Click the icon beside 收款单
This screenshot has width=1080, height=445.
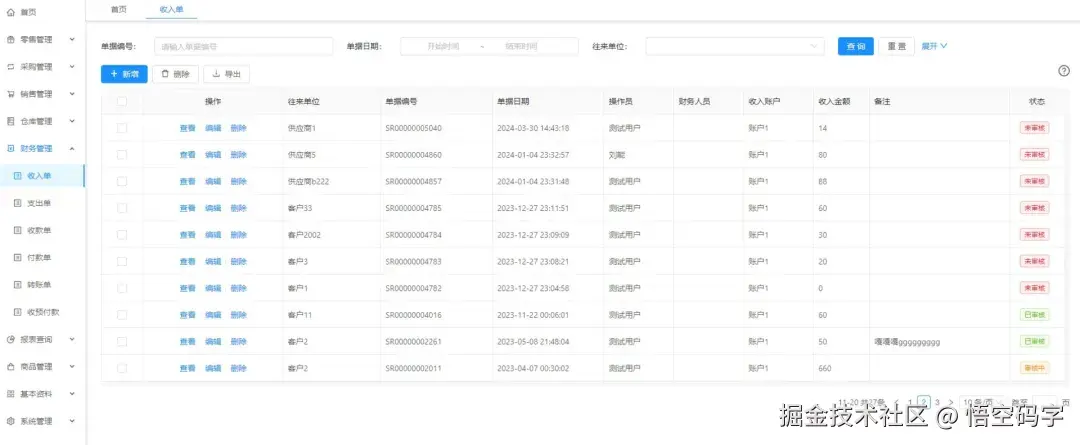point(19,230)
